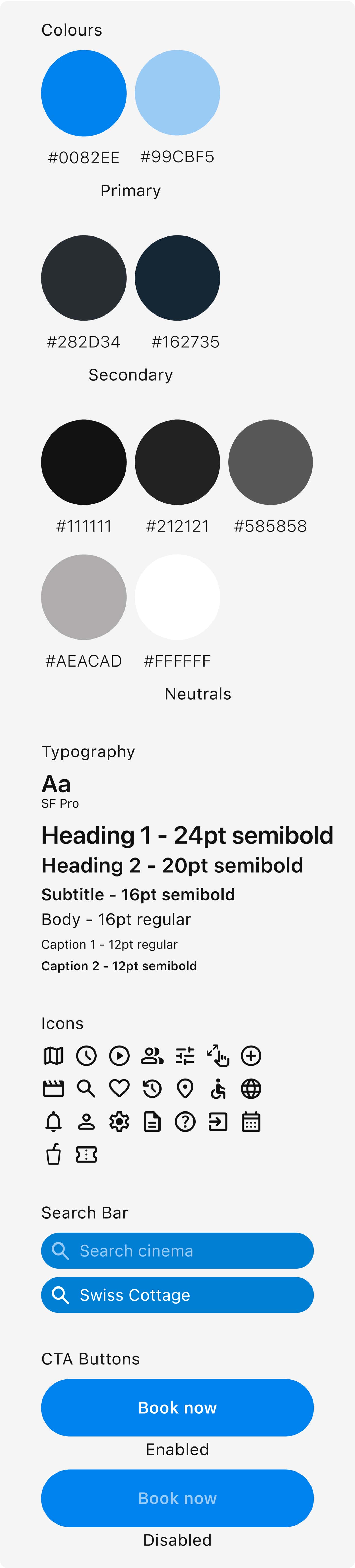
Task: Click the wheelchair accessibility icon
Action: click(x=218, y=1088)
